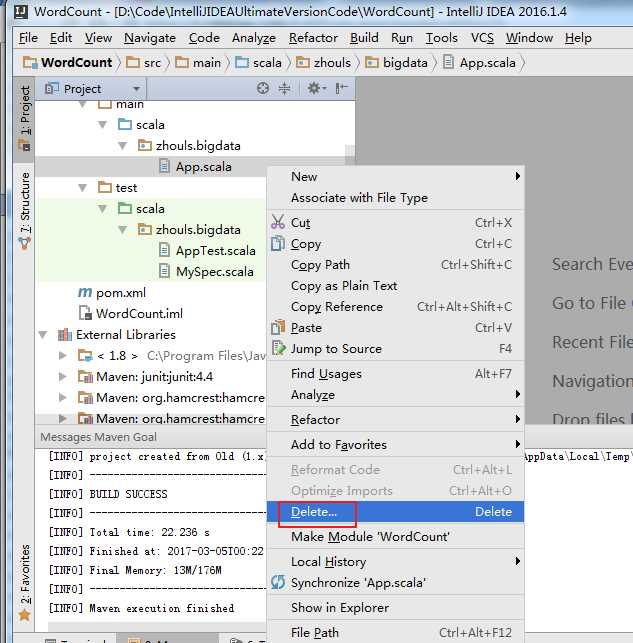The image size is (633, 643).
Task: Open the Refactor submenu in context menu
Action: (396, 420)
